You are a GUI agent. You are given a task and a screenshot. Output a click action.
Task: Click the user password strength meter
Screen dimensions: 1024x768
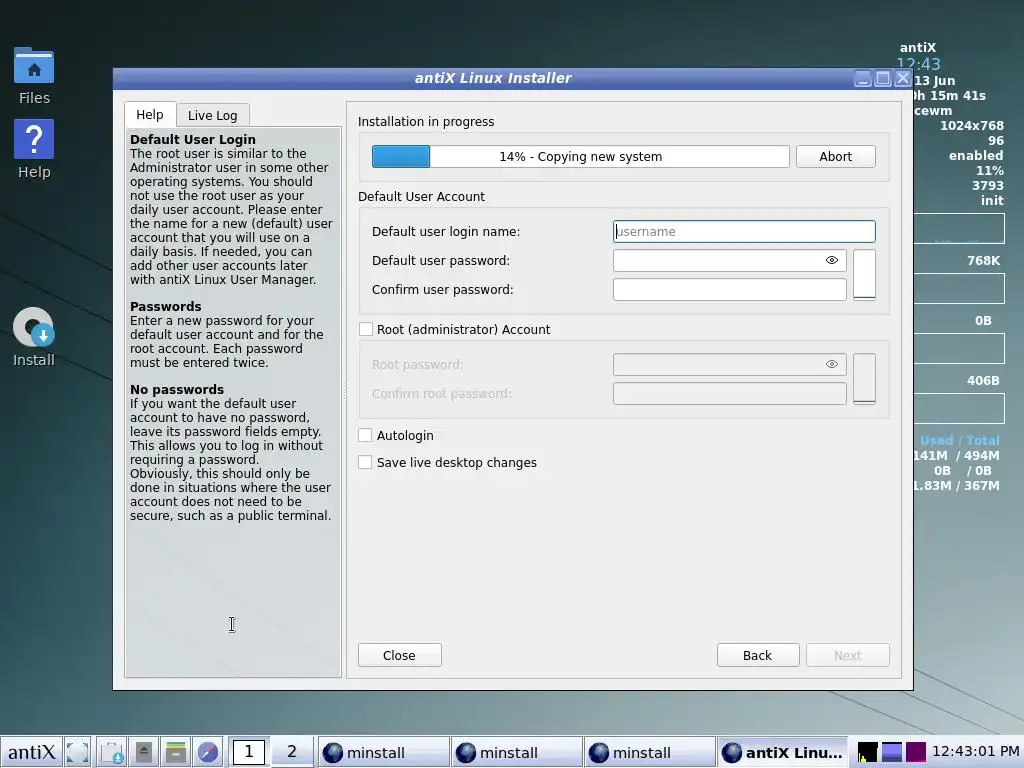click(x=864, y=274)
